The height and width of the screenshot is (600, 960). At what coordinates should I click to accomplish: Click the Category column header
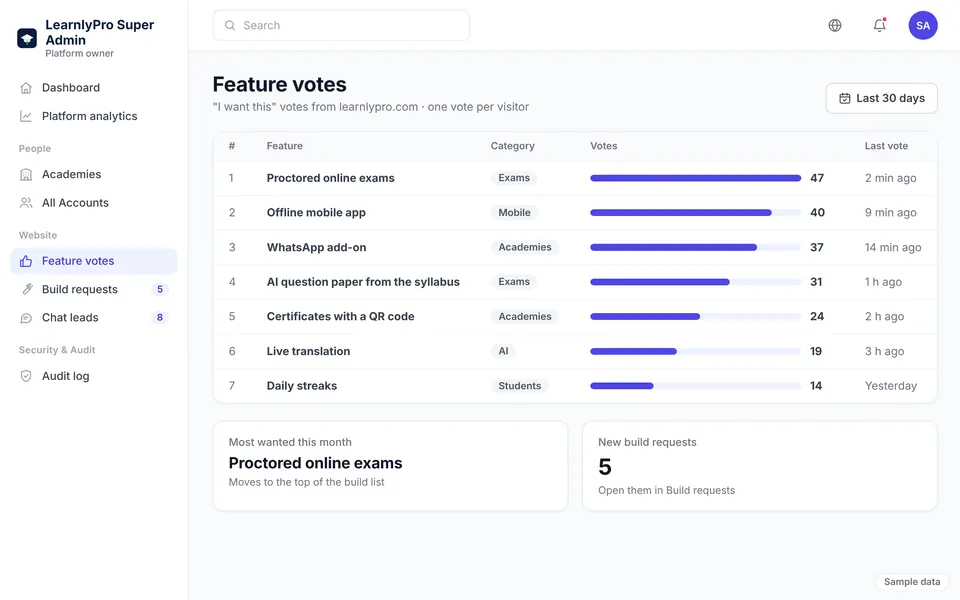coord(512,146)
